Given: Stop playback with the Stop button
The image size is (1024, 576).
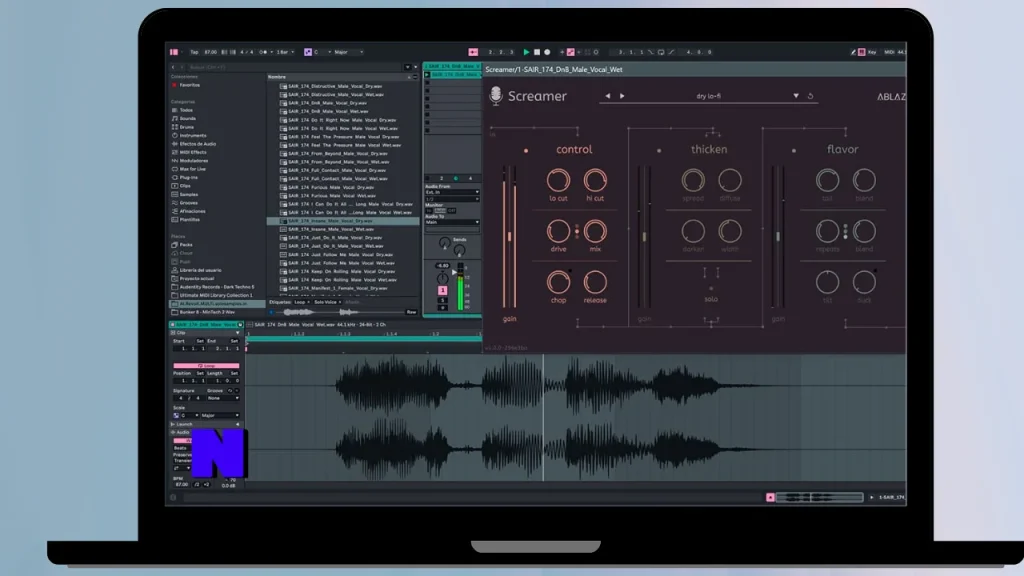Looking at the screenshot, I should (x=537, y=52).
